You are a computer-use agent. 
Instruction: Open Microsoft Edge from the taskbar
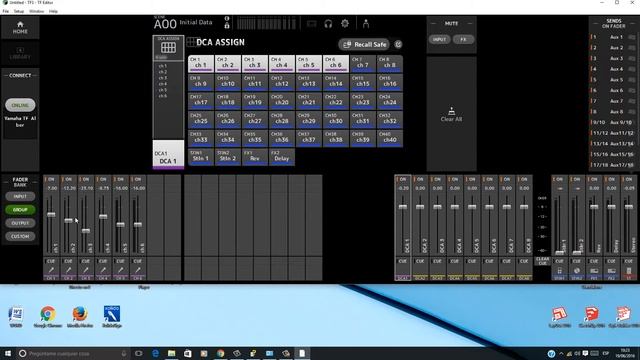pos(155,353)
